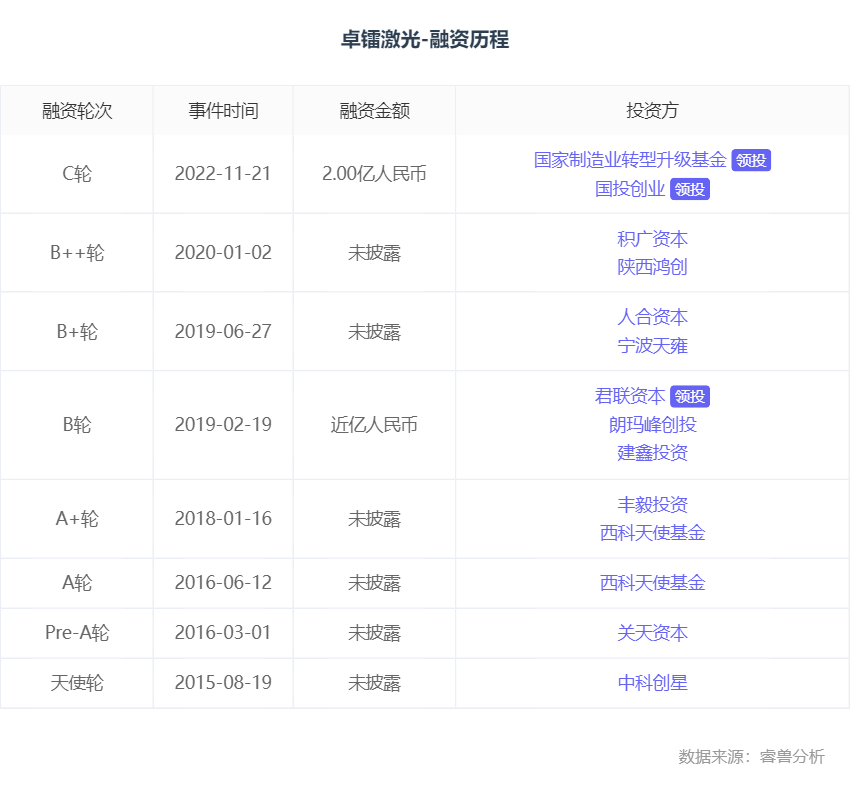Open the 丰毅投资 investor link
Screen dimensions: 850x800
pos(652,505)
